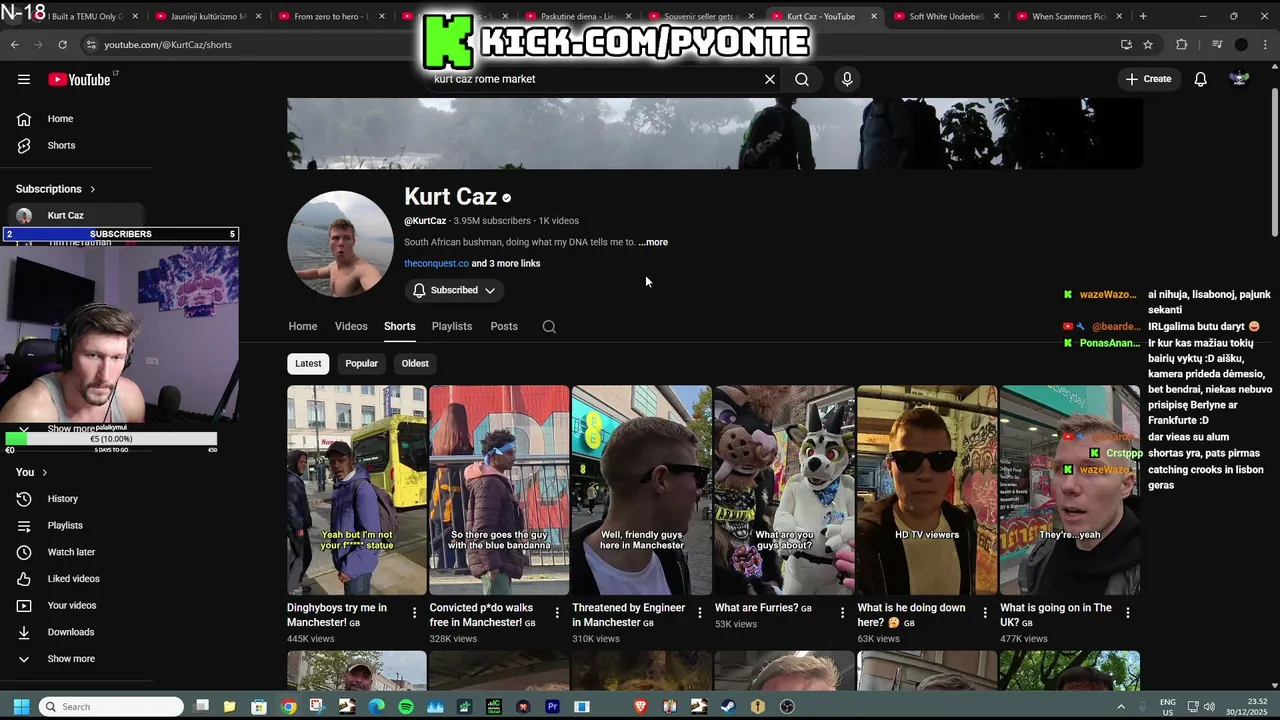
Task: Open the notifications bell in the header
Action: pyautogui.click(x=1200, y=79)
